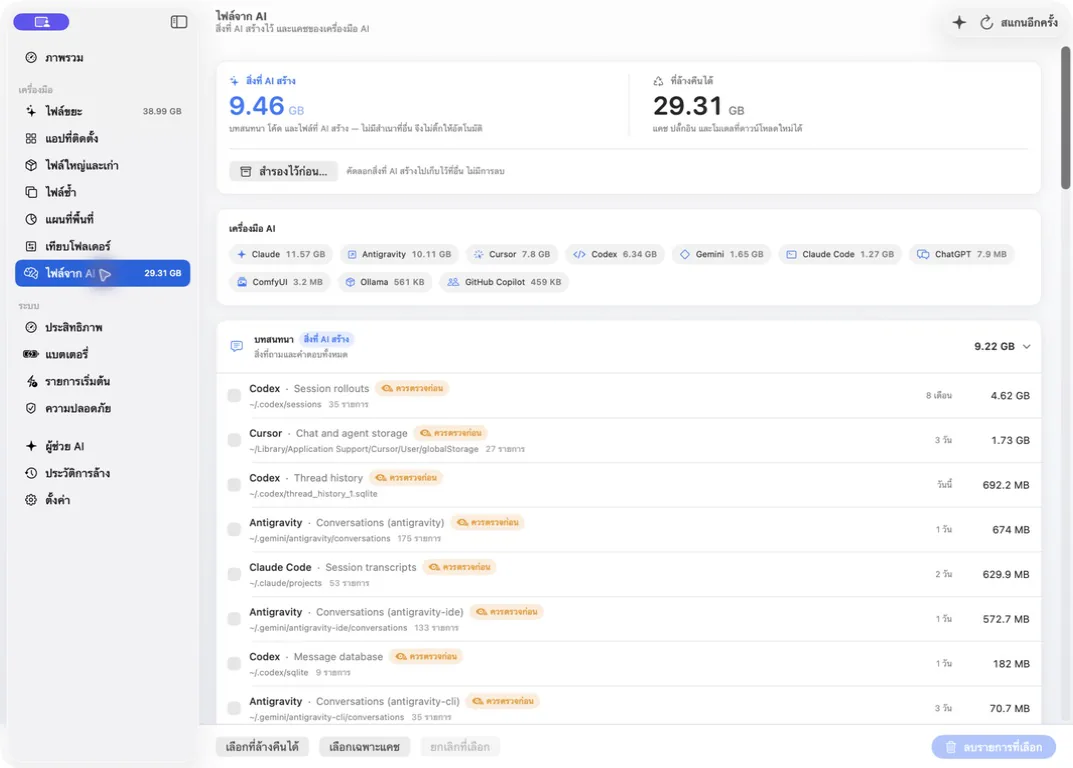Click the แบตเตอรี่ battery icon

(31, 354)
